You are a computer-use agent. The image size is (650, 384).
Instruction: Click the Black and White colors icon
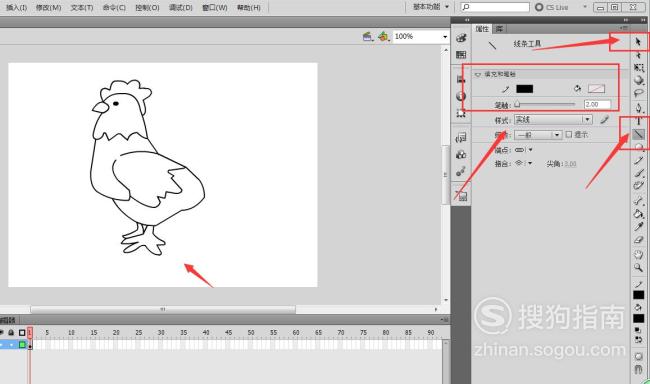[638, 331]
